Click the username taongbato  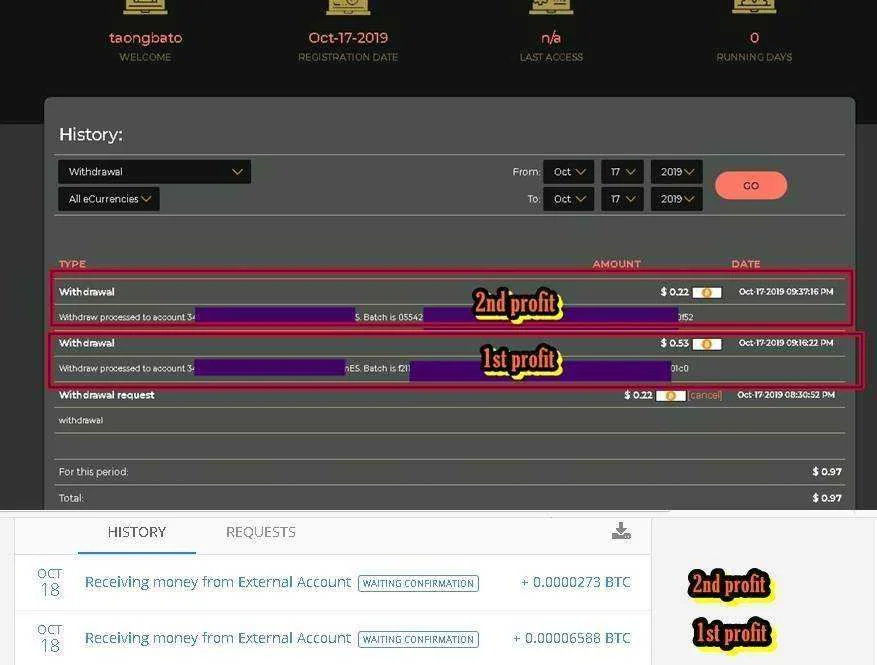click(x=145, y=38)
